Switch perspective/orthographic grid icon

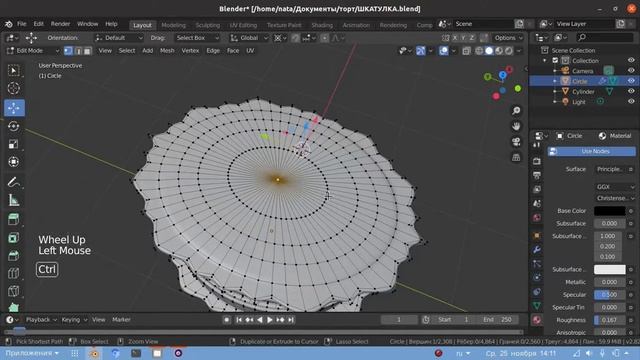[516, 157]
